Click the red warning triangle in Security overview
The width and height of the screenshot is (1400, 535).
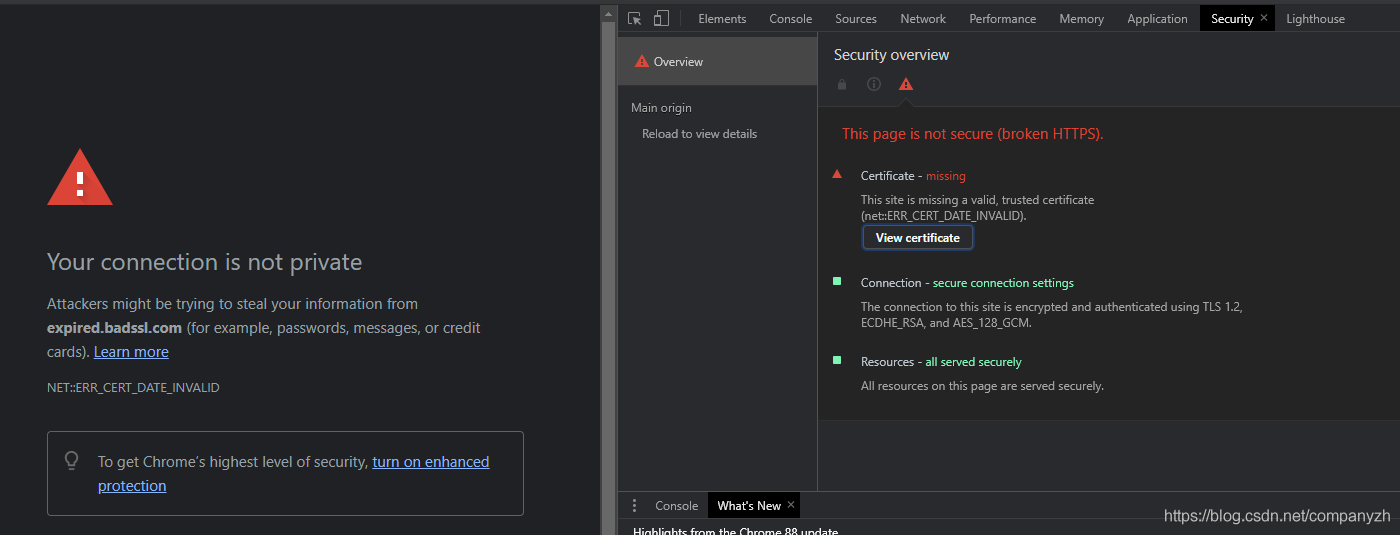[906, 84]
